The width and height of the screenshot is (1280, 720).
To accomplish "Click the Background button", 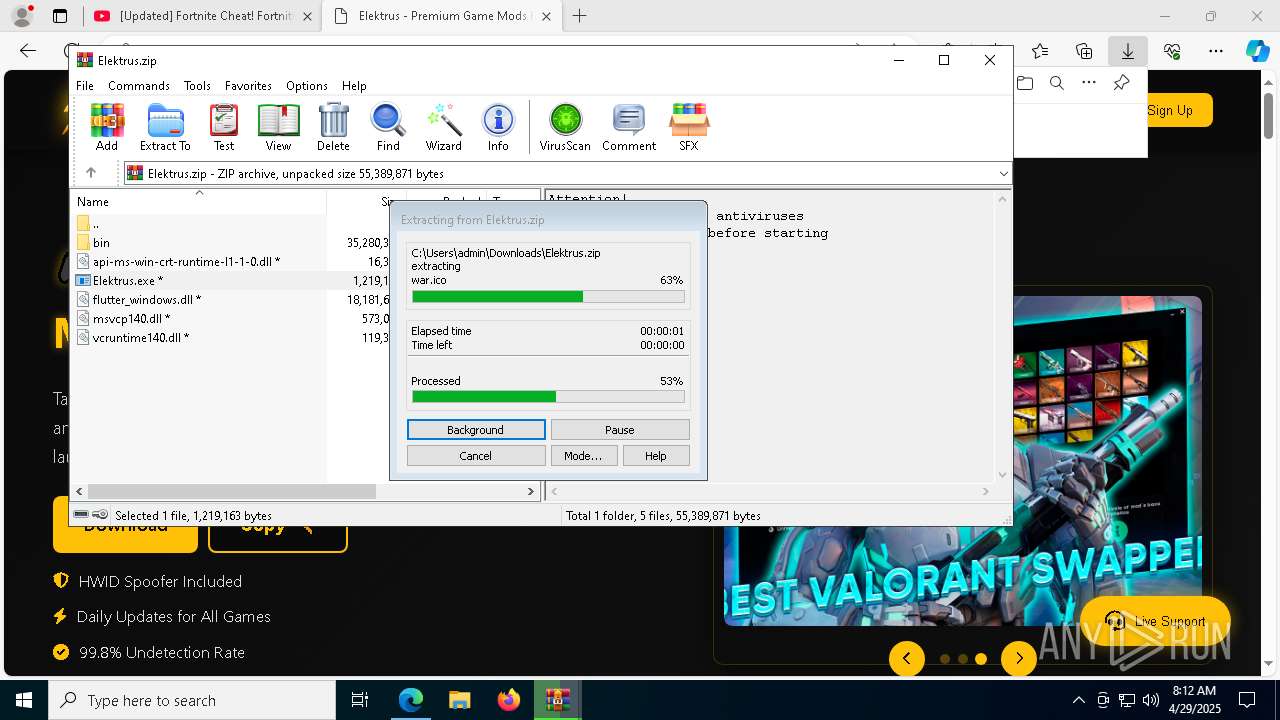I will [x=476, y=430].
